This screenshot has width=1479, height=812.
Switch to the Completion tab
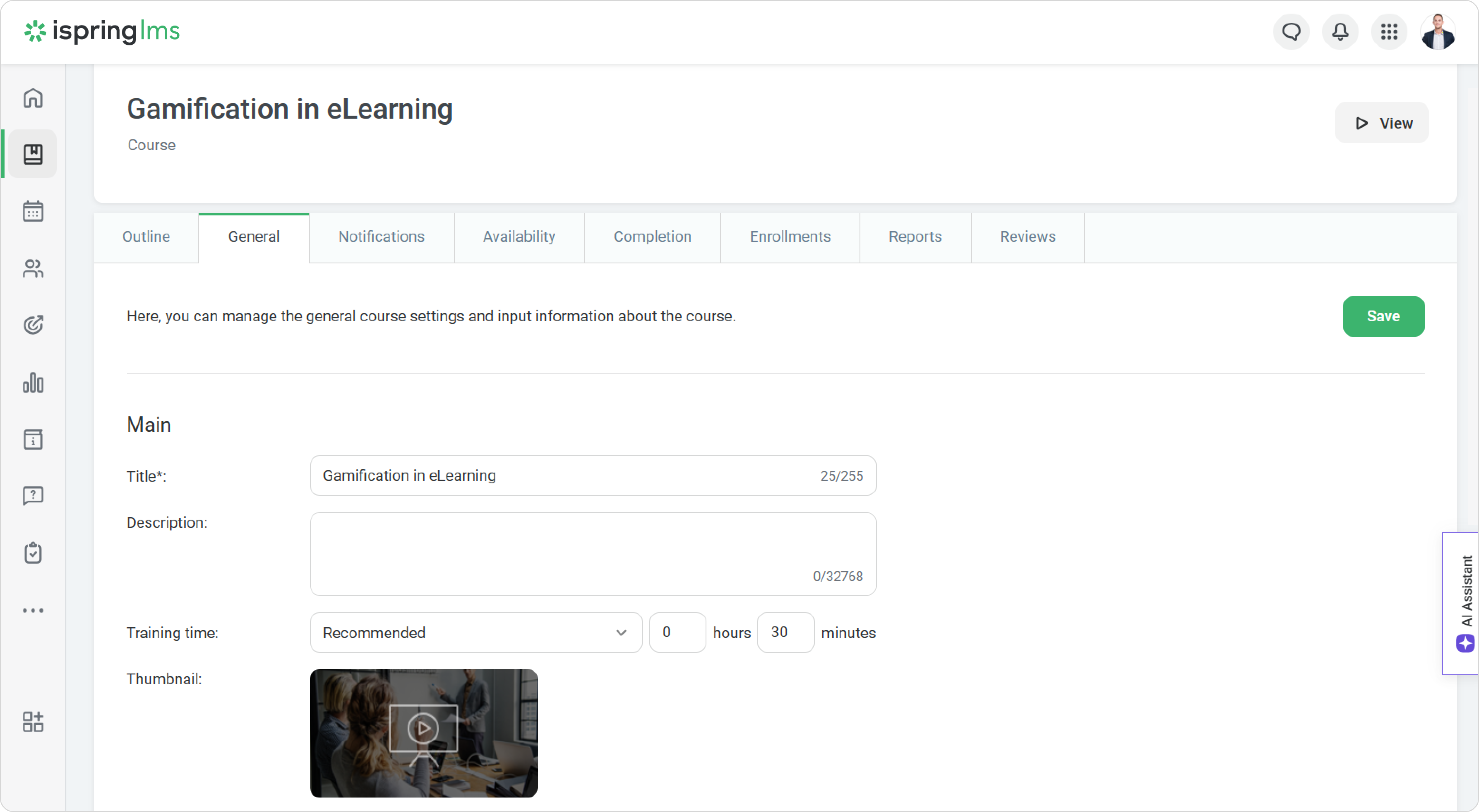[652, 236]
